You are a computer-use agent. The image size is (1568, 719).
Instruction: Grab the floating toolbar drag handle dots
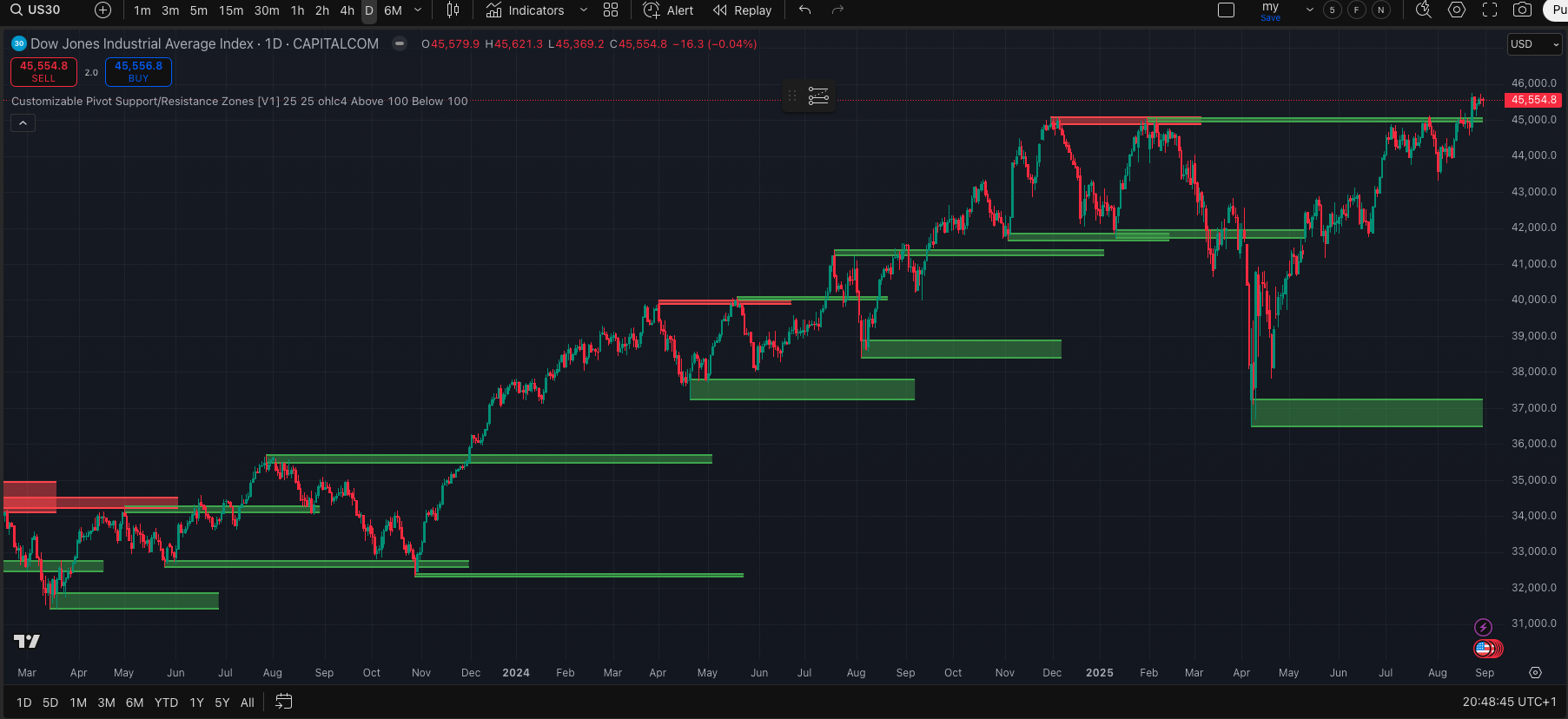pyautogui.click(x=791, y=96)
